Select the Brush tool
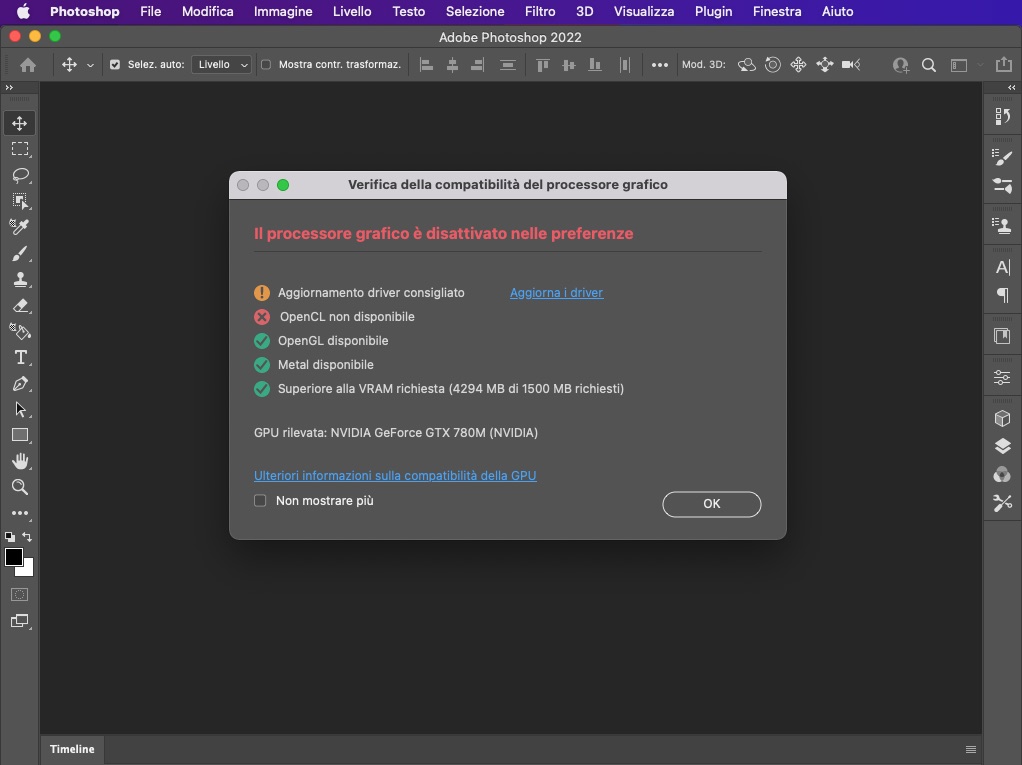 tap(20, 253)
